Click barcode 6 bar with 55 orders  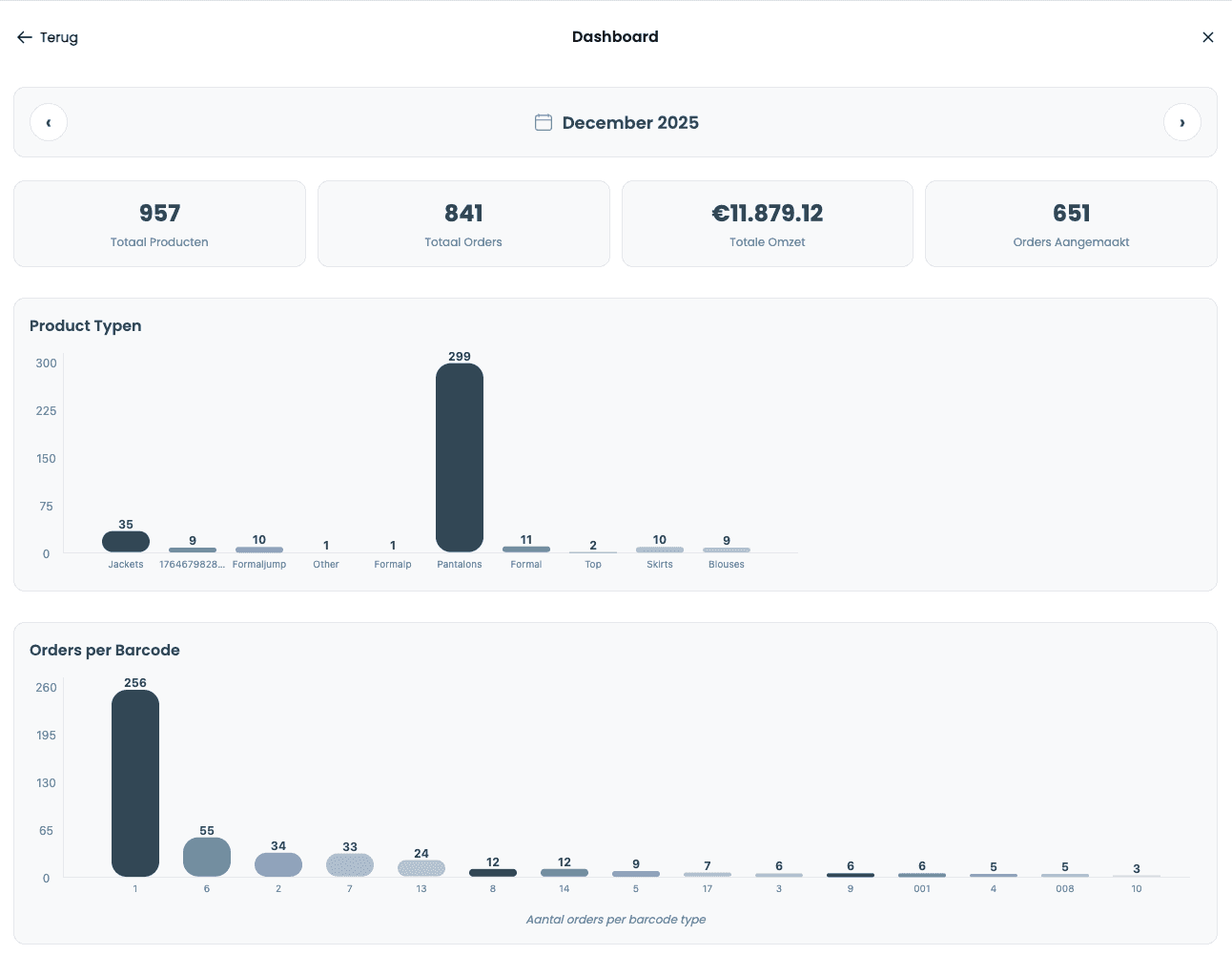pos(207,857)
